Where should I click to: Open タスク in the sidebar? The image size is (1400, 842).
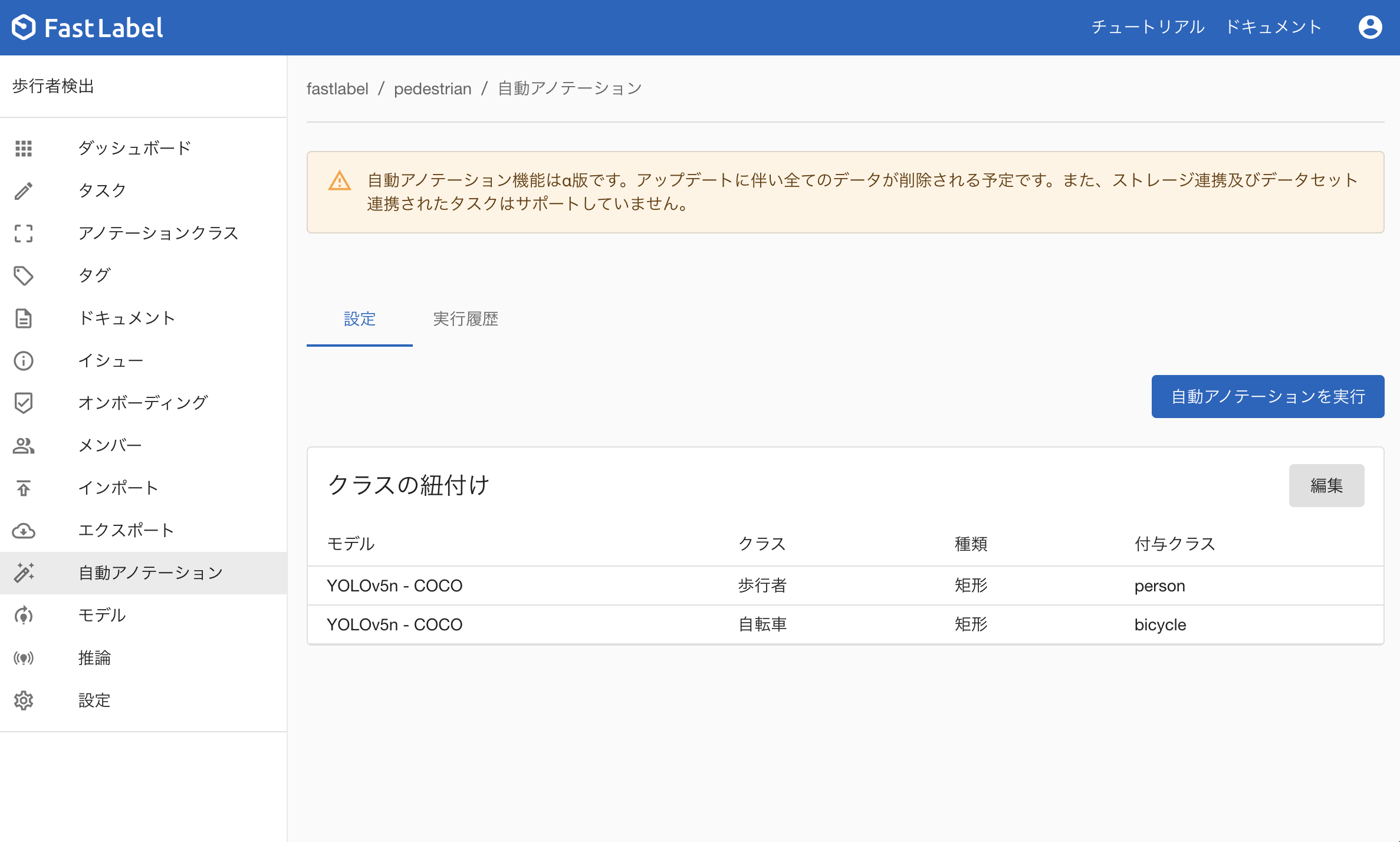coord(143,190)
